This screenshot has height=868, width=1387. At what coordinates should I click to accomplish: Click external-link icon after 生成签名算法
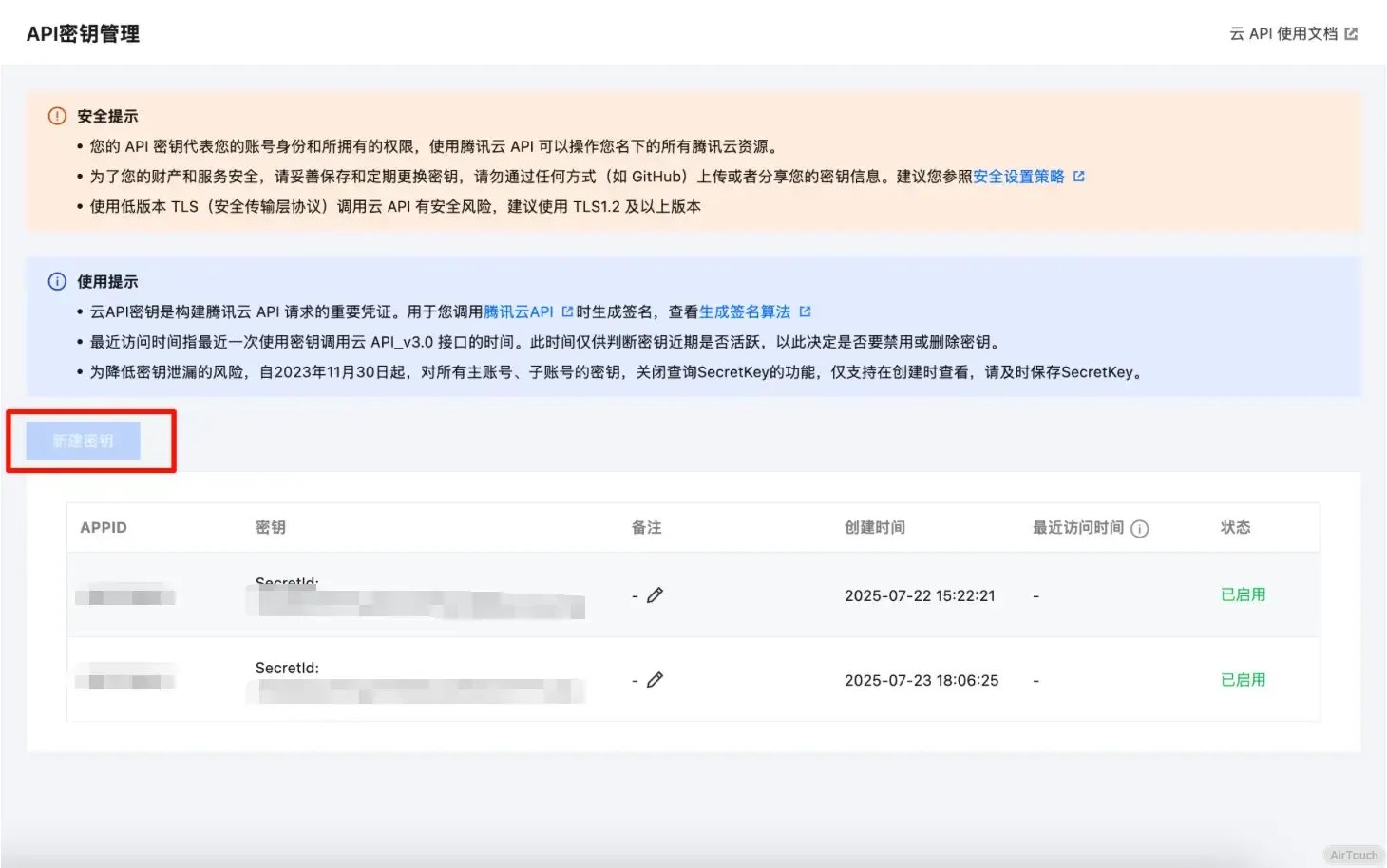tap(805, 311)
